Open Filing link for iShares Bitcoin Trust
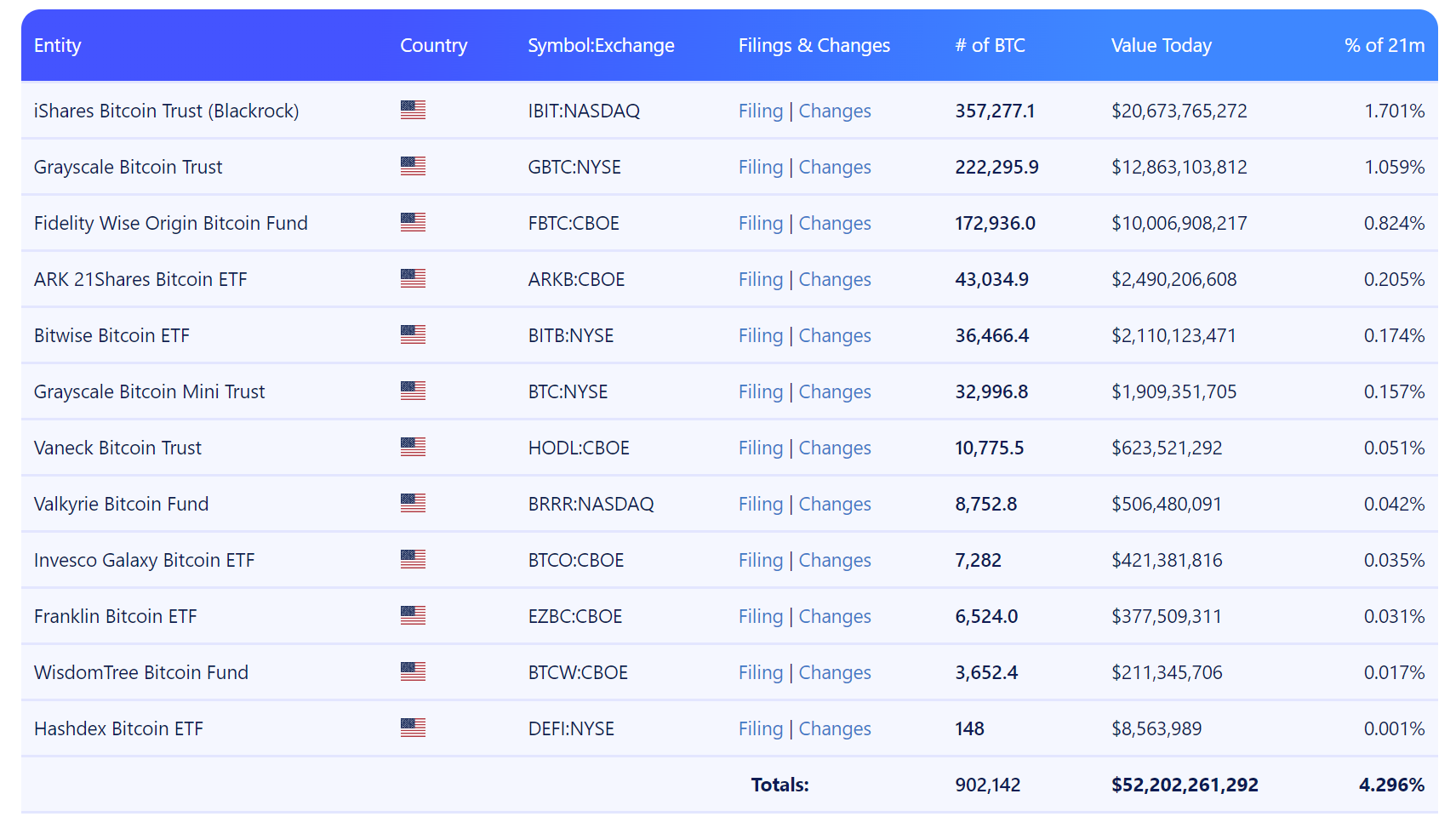This screenshot has width=1456, height=828. pos(760,111)
